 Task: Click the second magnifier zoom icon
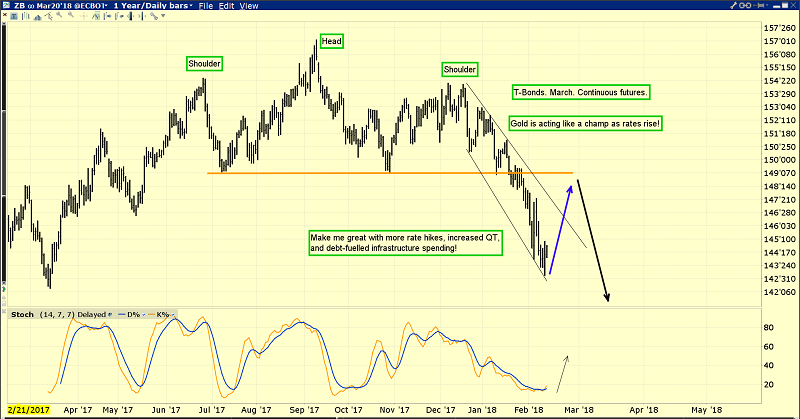tap(71, 15)
